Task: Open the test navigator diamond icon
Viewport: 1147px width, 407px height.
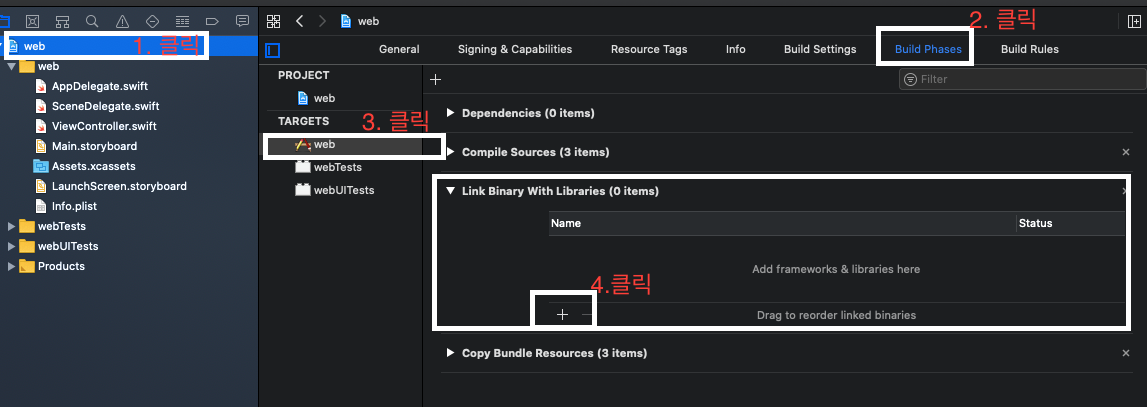Action: (x=152, y=21)
